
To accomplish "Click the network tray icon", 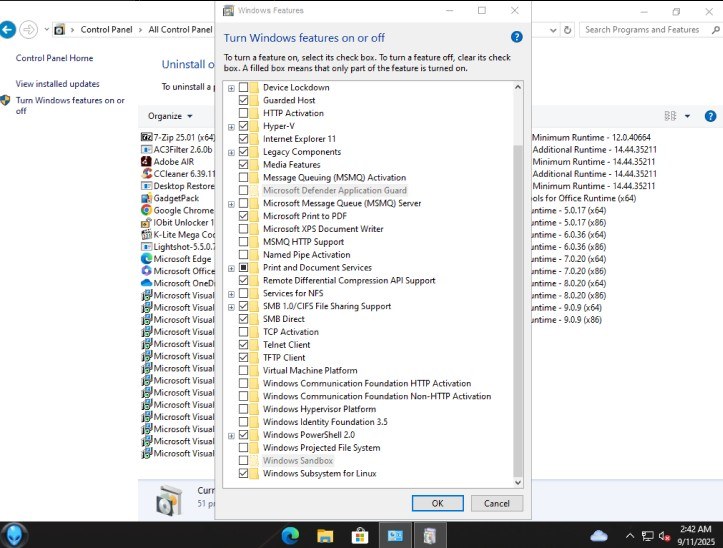I will 647,536.
